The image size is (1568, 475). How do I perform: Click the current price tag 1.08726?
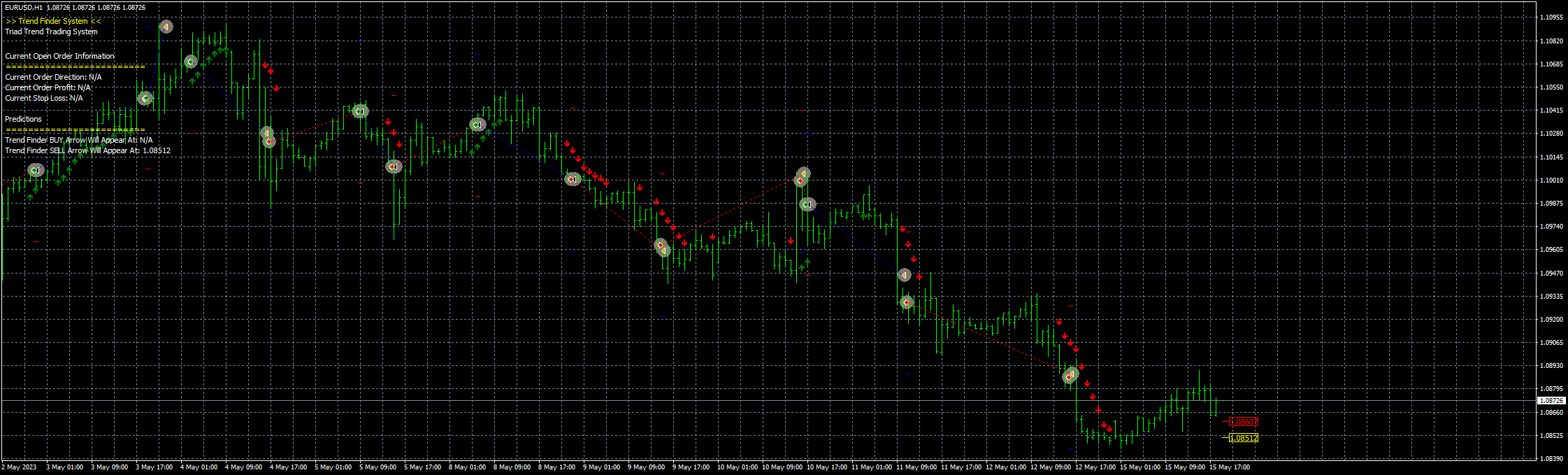pyautogui.click(x=1551, y=401)
